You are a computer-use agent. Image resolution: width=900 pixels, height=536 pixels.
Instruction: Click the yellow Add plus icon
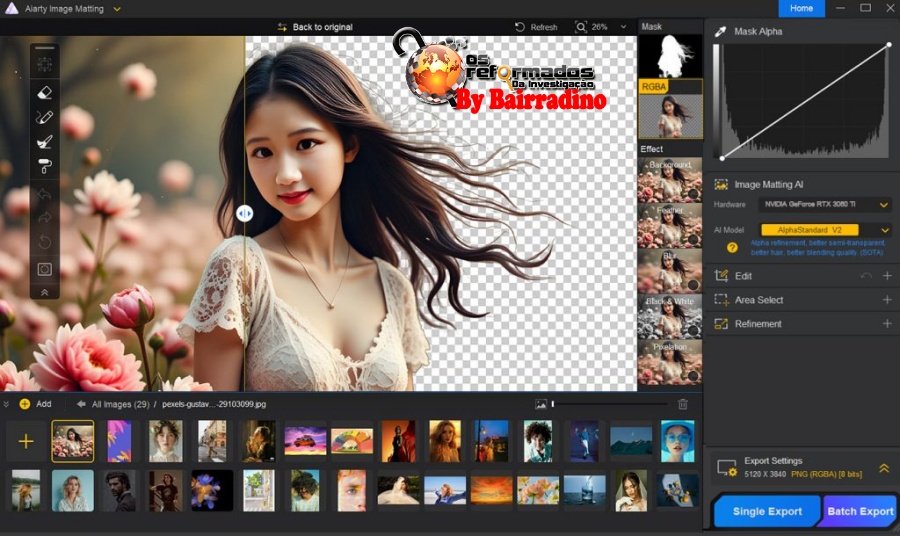(25, 404)
